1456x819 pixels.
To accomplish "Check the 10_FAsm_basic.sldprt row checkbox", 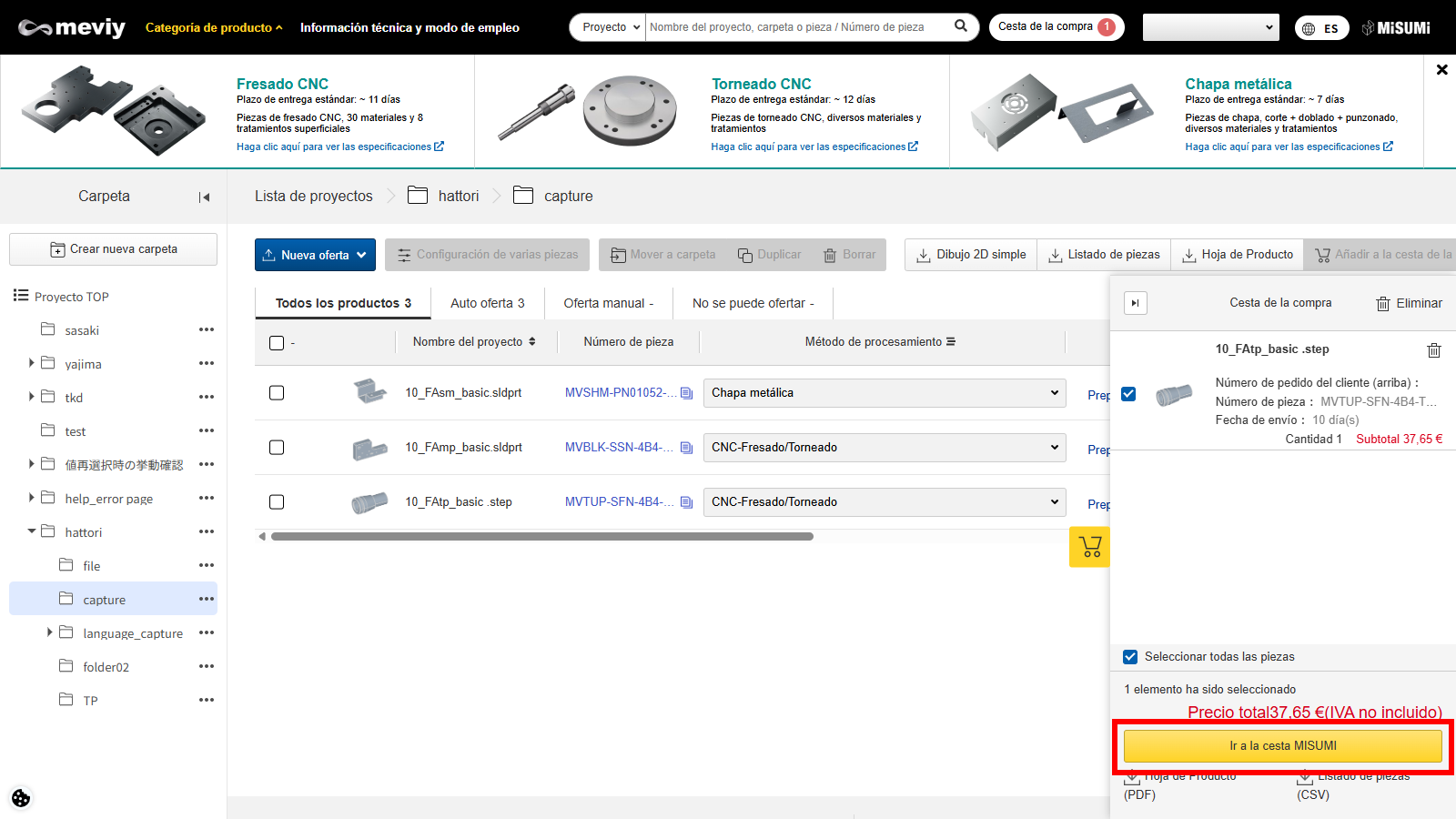I will click(277, 393).
